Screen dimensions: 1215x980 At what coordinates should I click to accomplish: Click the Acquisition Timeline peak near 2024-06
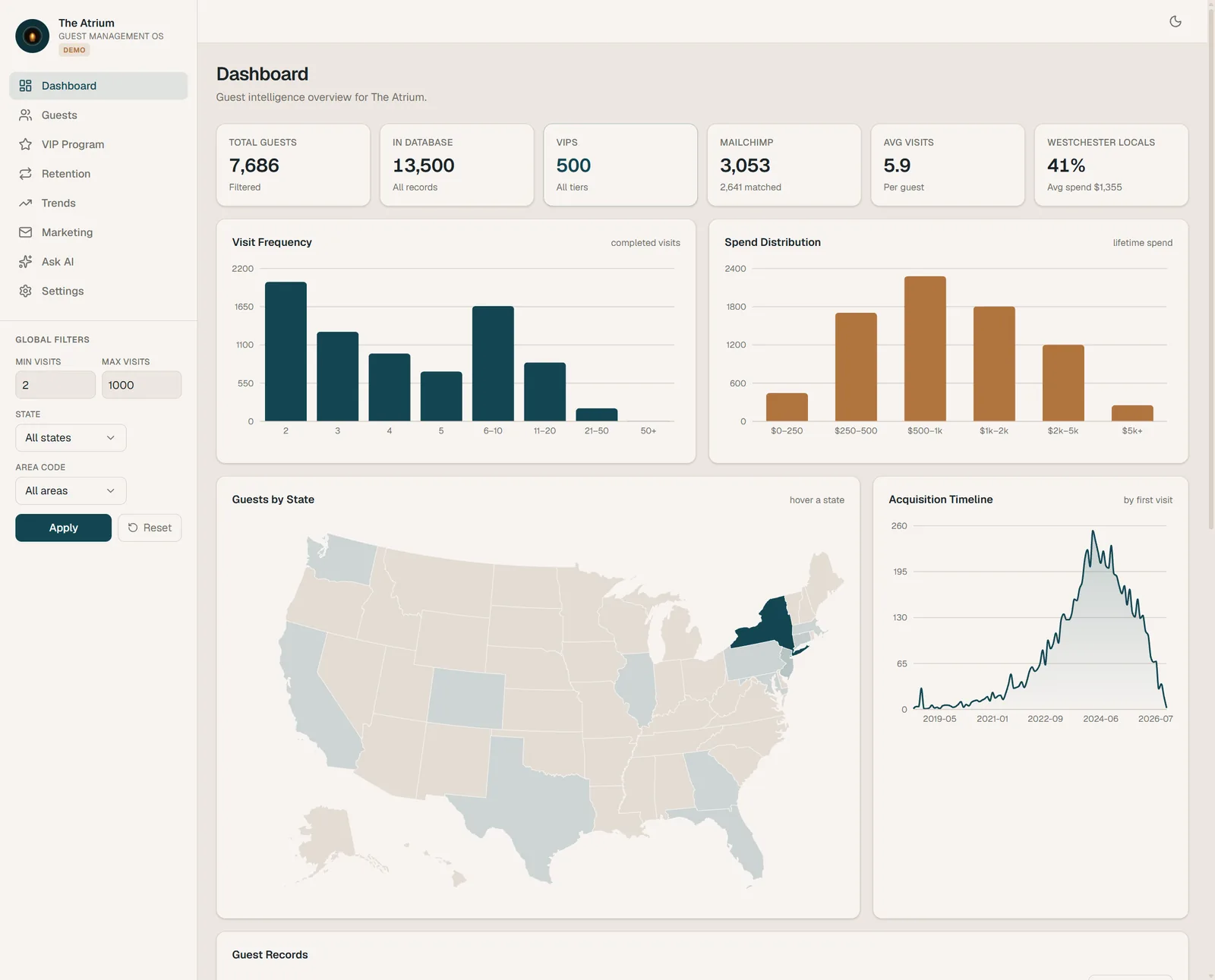(x=1093, y=533)
